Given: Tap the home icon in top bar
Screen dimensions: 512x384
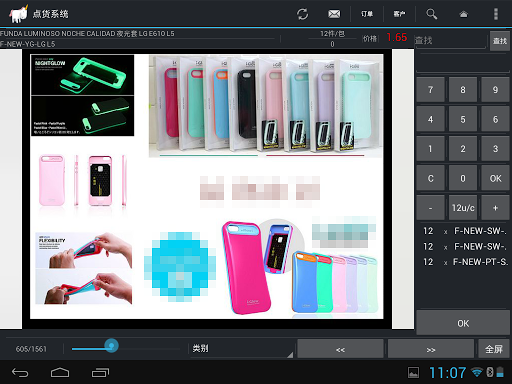Looking at the screenshot, I should tap(464, 14).
